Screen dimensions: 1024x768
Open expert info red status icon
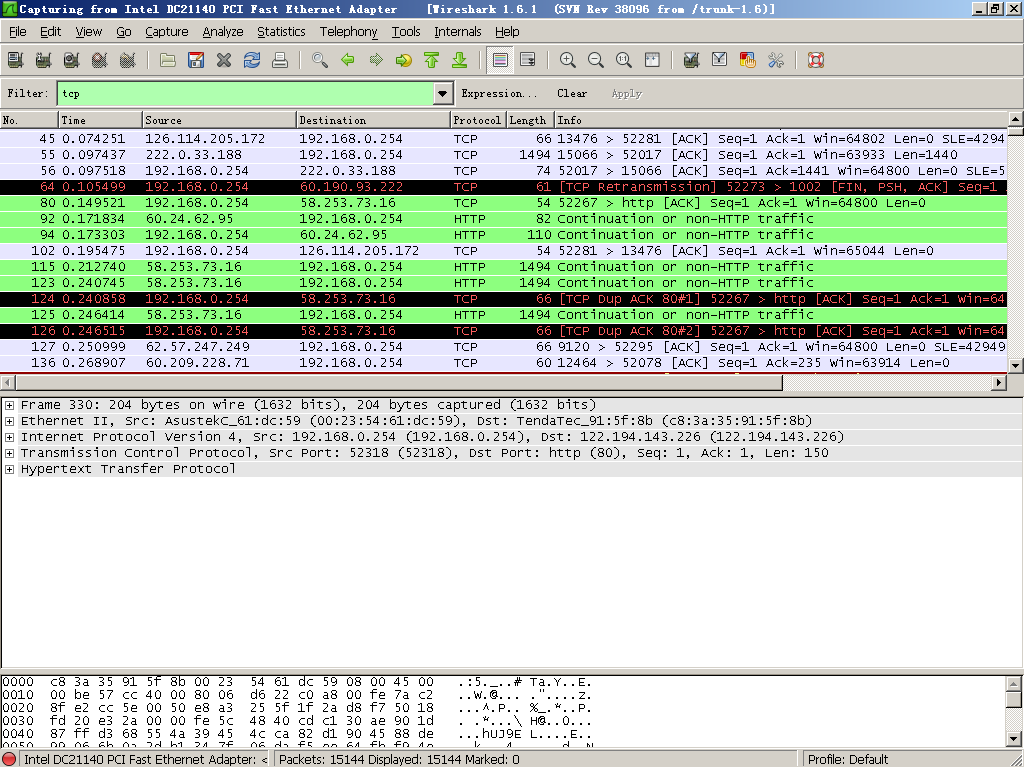click(9, 759)
